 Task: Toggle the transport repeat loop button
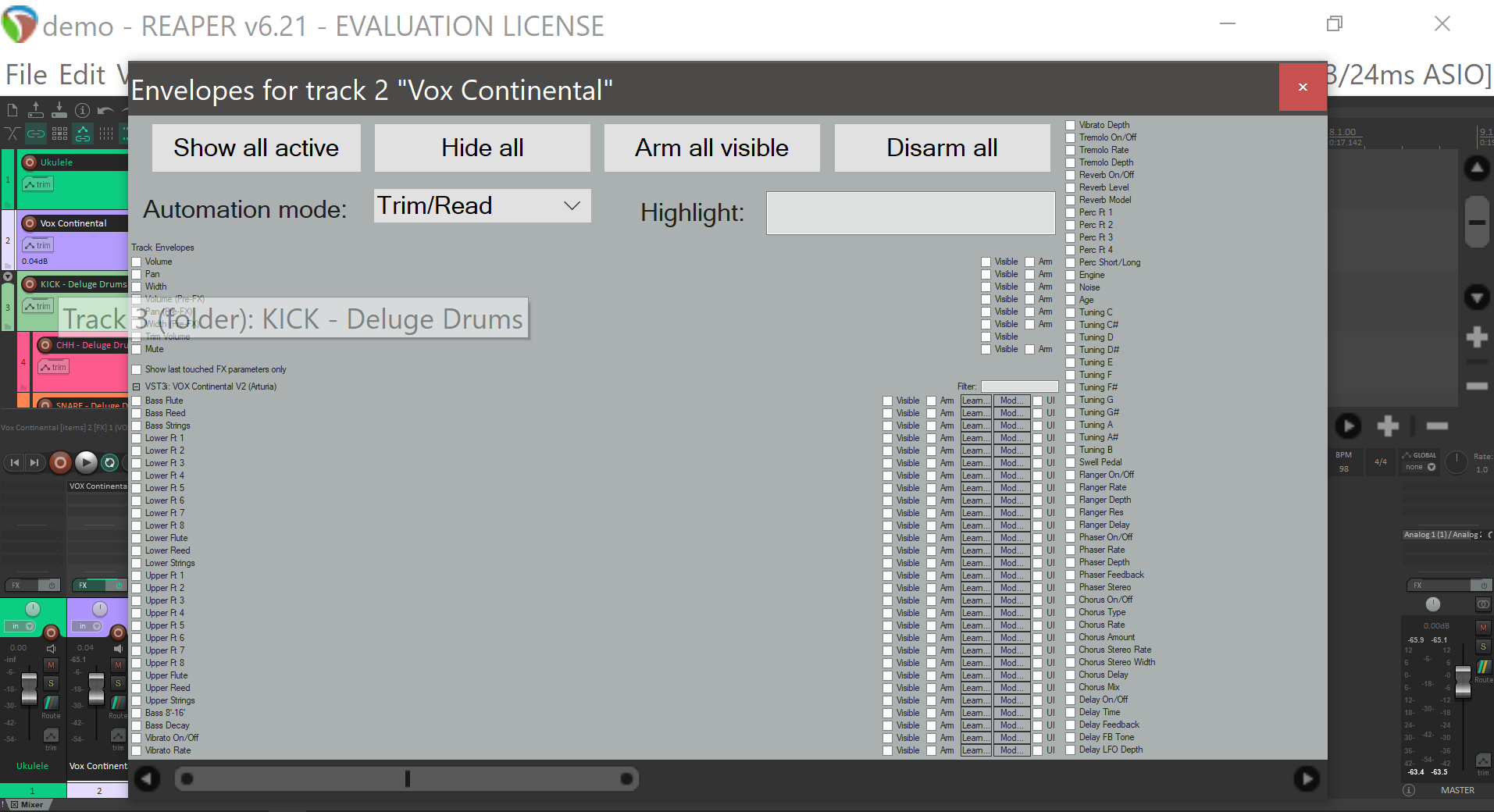click(110, 463)
